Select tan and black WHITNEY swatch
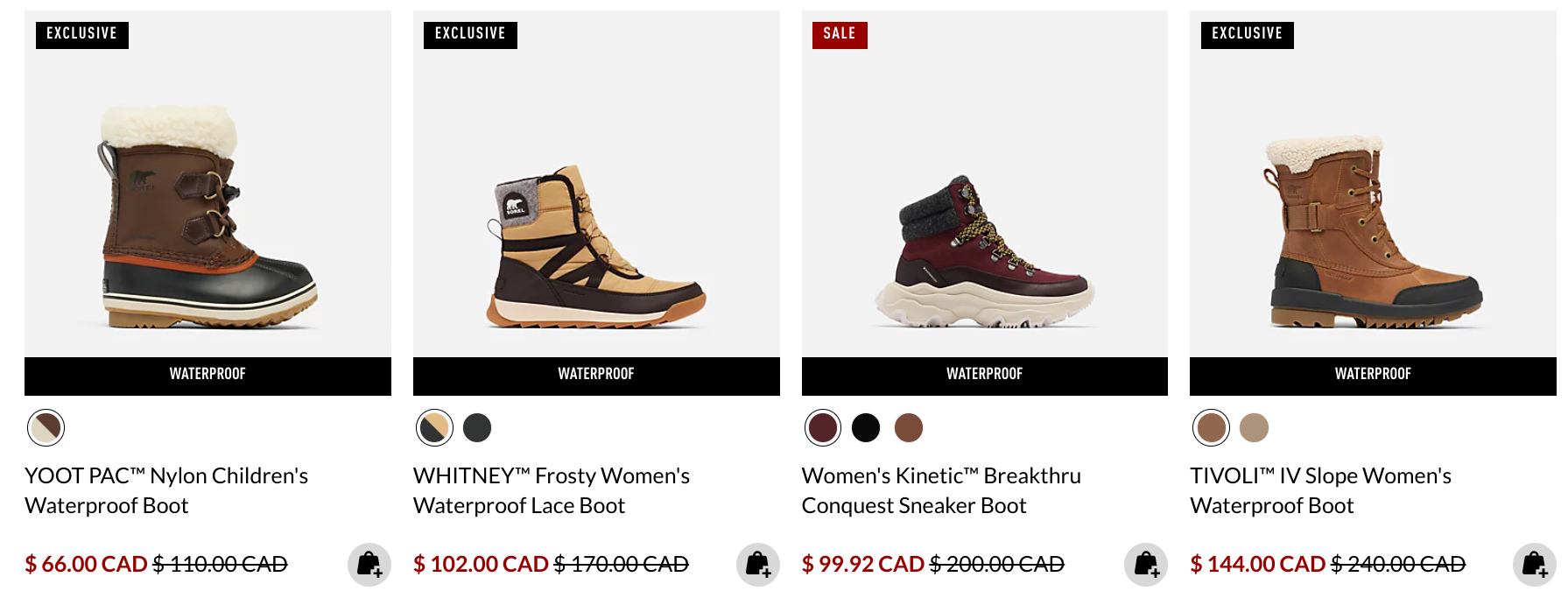This screenshot has width=1568, height=591. [x=434, y=428]
